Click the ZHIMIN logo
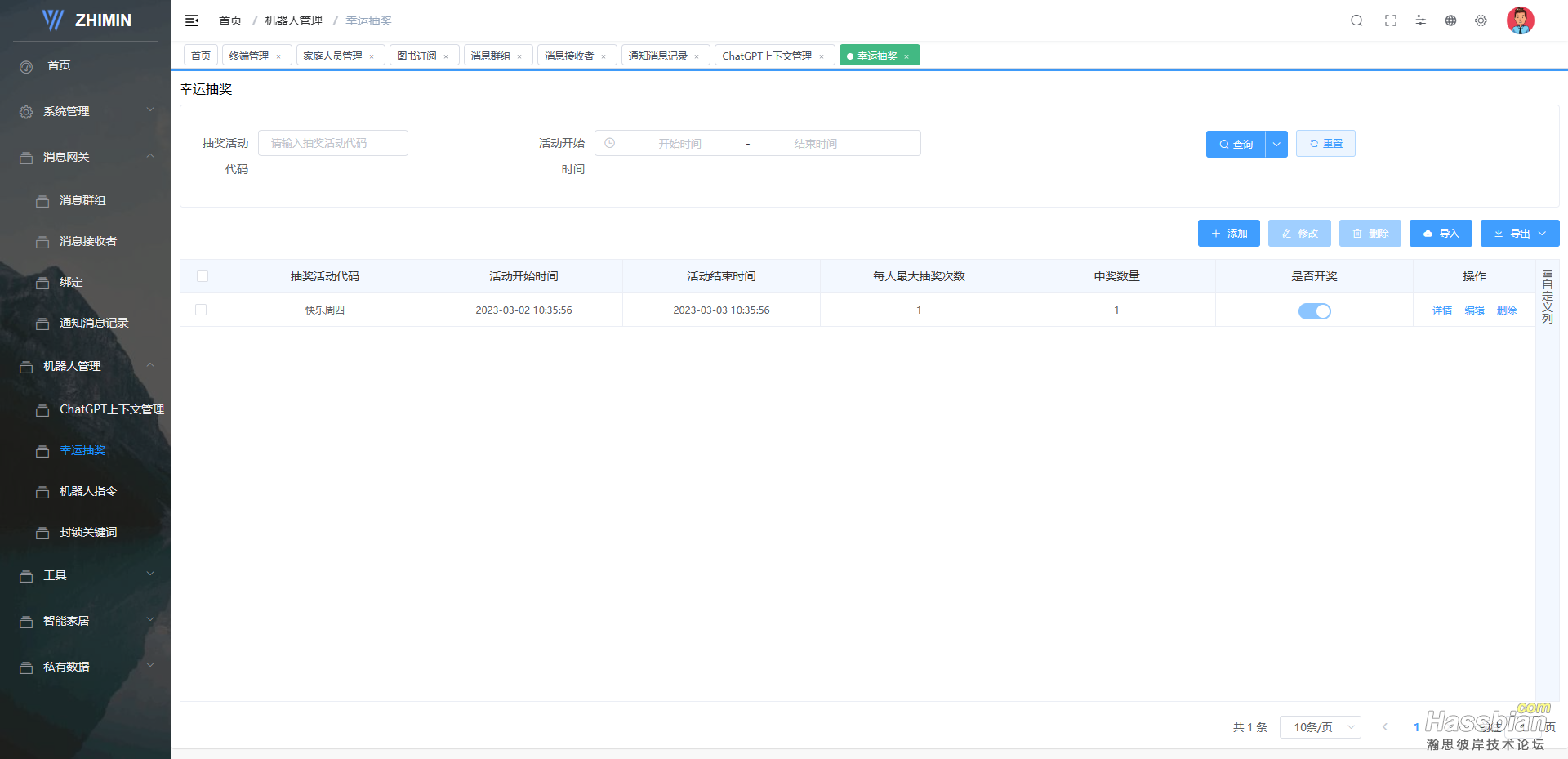This screenshot has width=1568, height=759. coord(87,20)
